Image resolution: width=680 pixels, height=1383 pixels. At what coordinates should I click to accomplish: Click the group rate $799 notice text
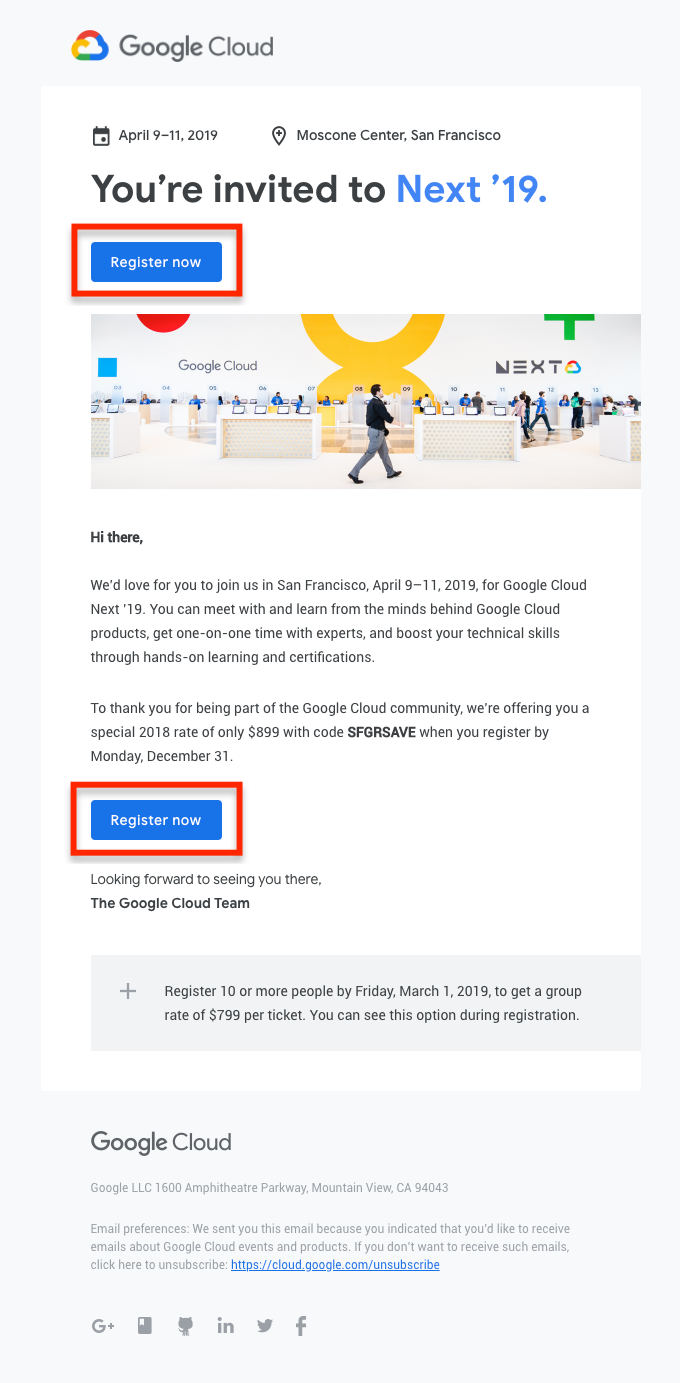point(373,1003)
